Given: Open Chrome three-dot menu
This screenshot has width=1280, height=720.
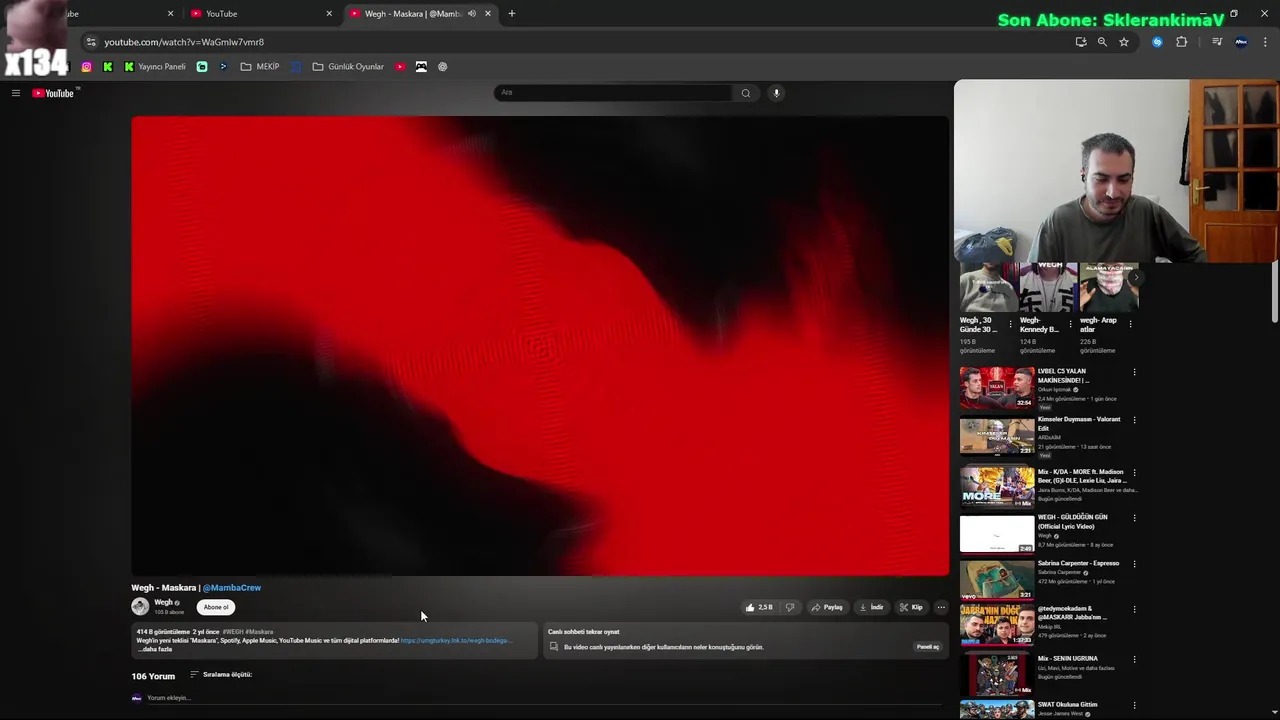Looking at the screenshot, I should pyautogui.click(x=1266, y=42).
